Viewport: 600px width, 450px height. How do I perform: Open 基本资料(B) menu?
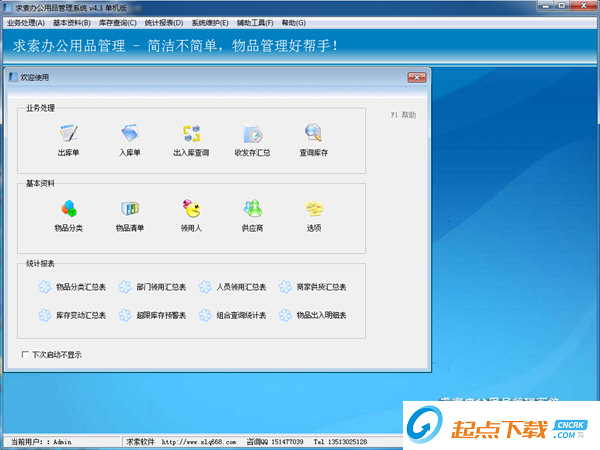[72, 23]
